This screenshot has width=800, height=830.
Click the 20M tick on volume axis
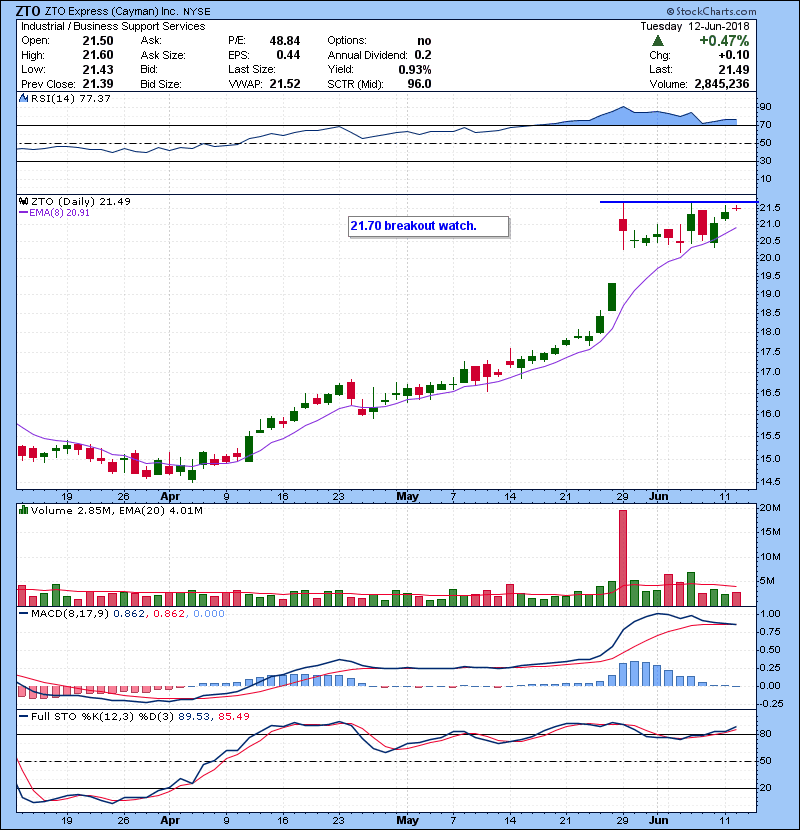pyautogui.click(x=770, y=508)
